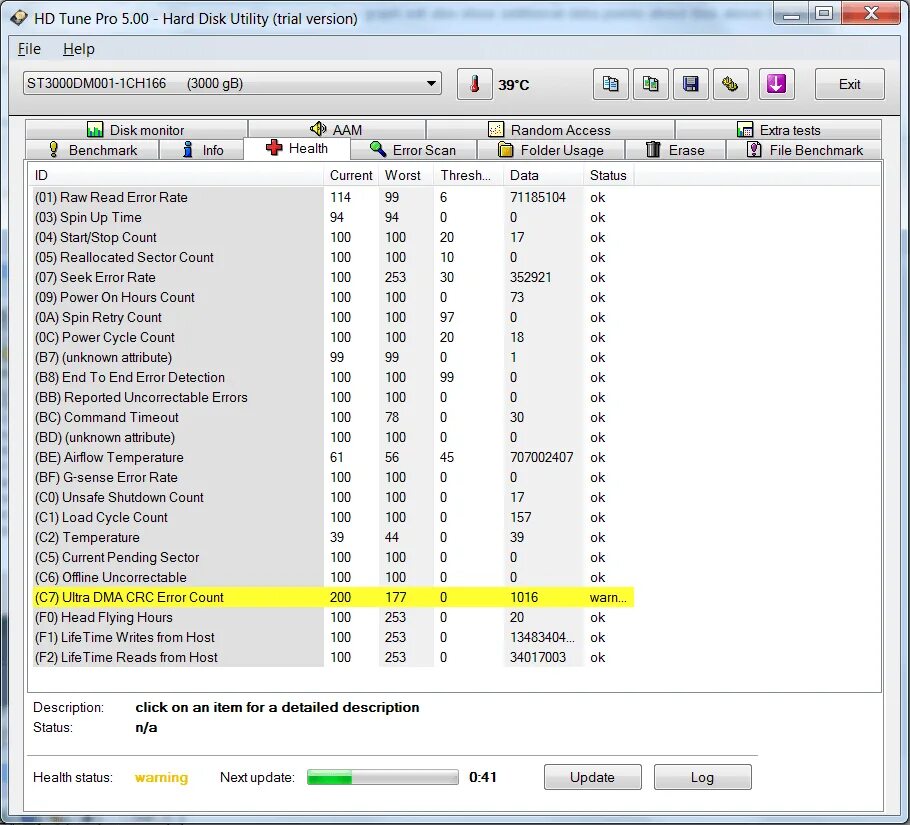The width and height of the screenshot is (910, 825).
Task: Click the Data column header
Action: point(543,175)
